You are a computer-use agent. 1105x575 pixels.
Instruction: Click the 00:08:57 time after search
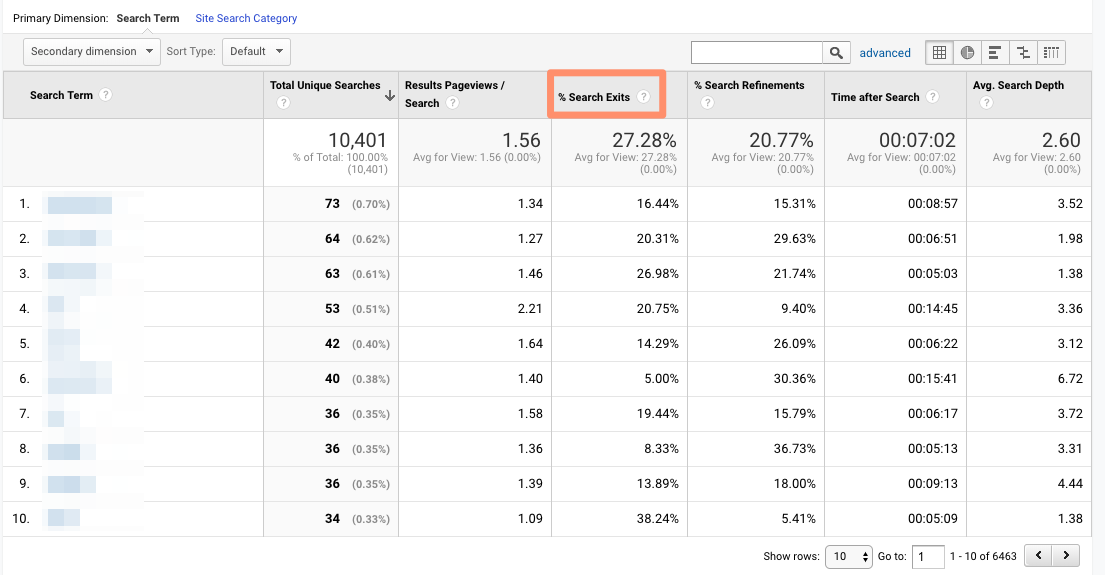click(932, 204)
